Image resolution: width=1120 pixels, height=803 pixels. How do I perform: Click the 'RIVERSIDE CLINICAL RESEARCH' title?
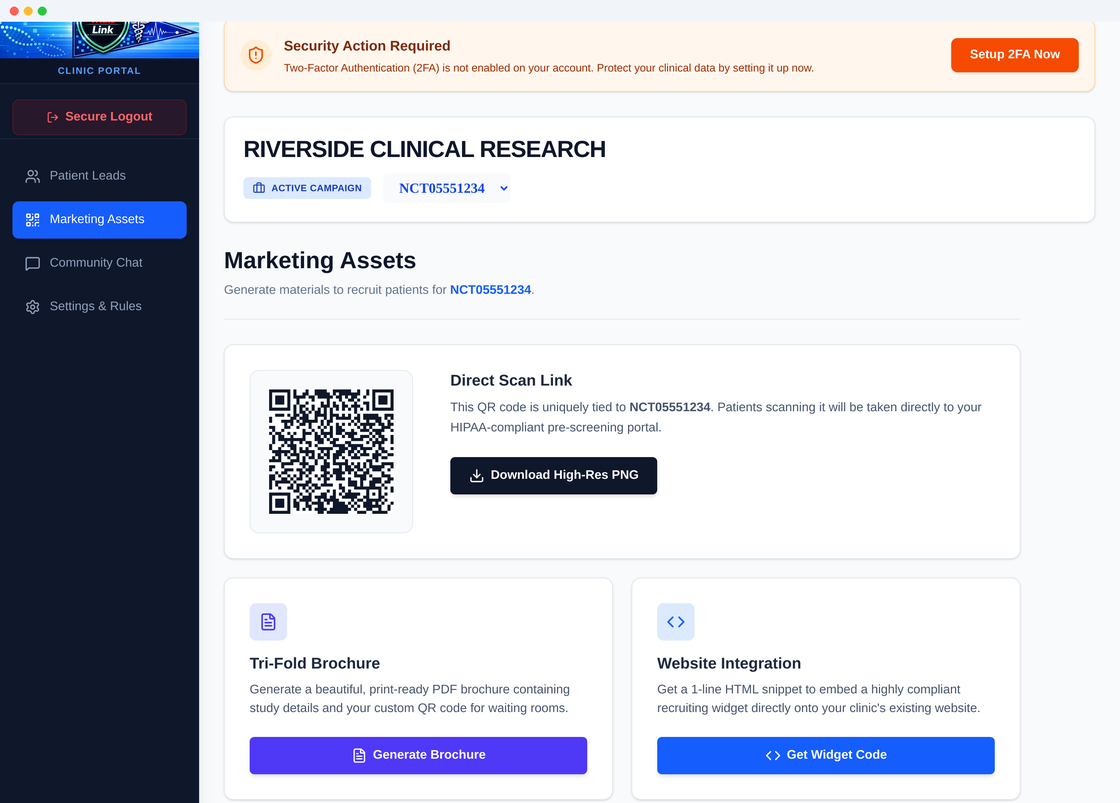point(424,149)
